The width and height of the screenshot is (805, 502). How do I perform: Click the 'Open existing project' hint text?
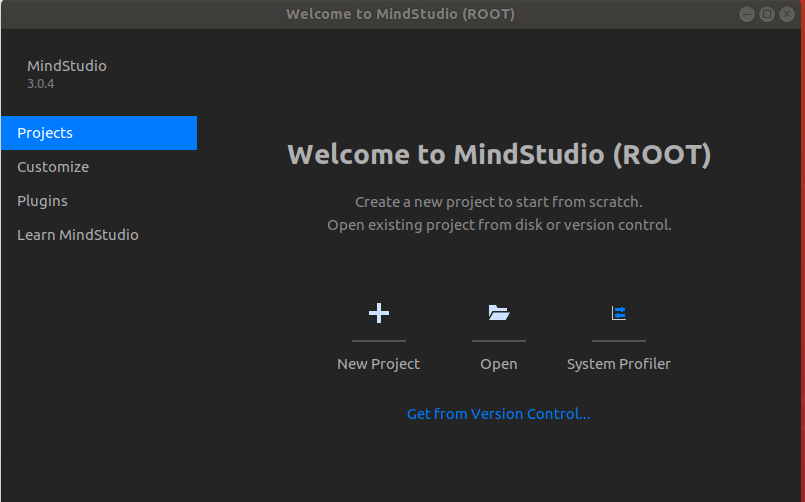tap(499, 225)
